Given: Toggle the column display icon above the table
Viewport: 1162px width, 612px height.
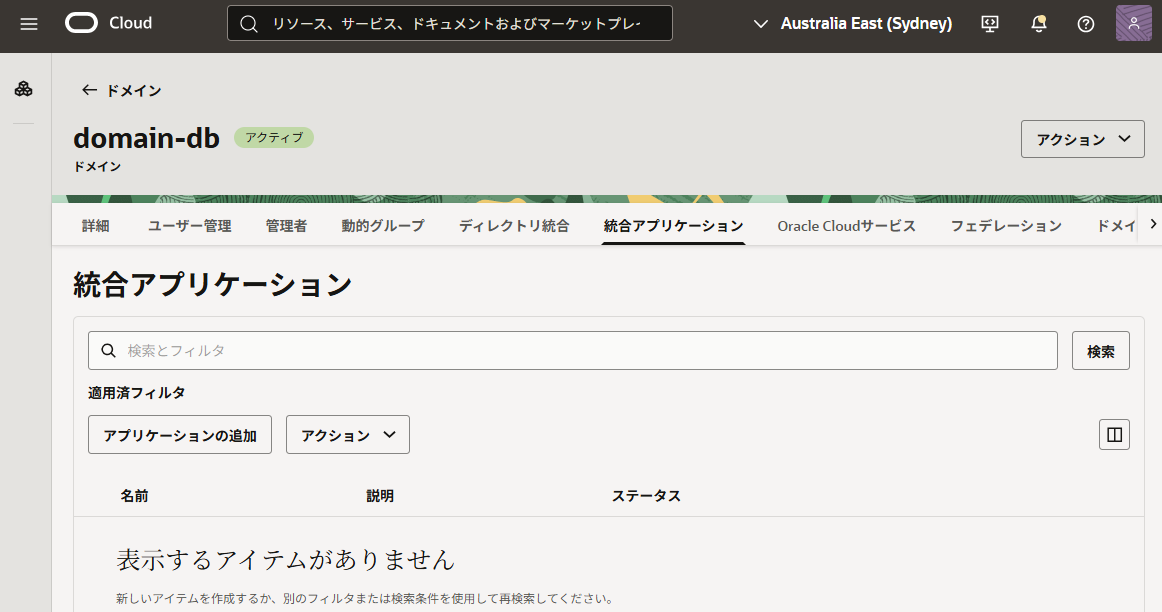Looking at the screenshot, I should tap(1114, 434).
